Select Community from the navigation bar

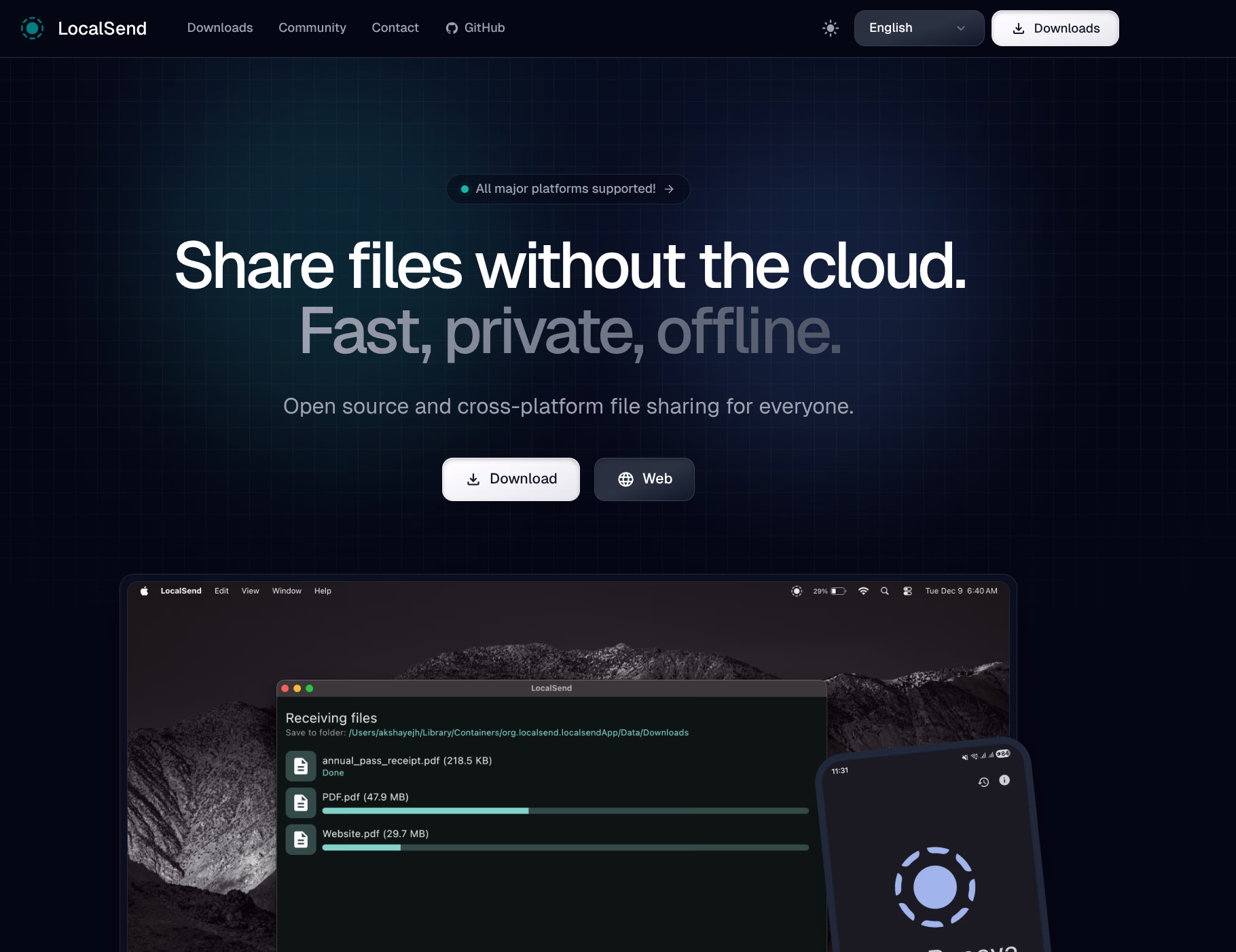(x=312, y=28)
